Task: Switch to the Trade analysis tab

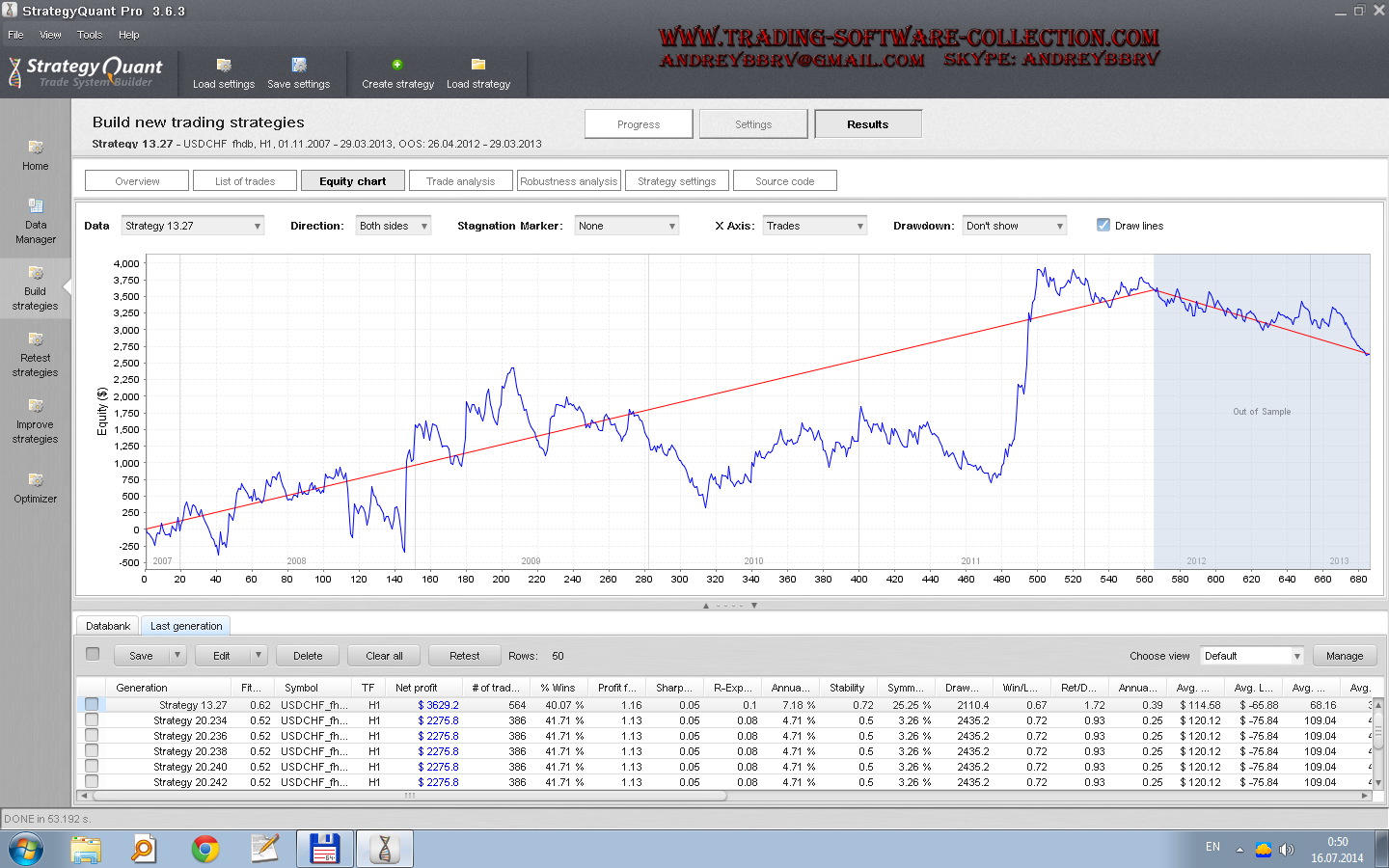Action: (x=460, y=181)
